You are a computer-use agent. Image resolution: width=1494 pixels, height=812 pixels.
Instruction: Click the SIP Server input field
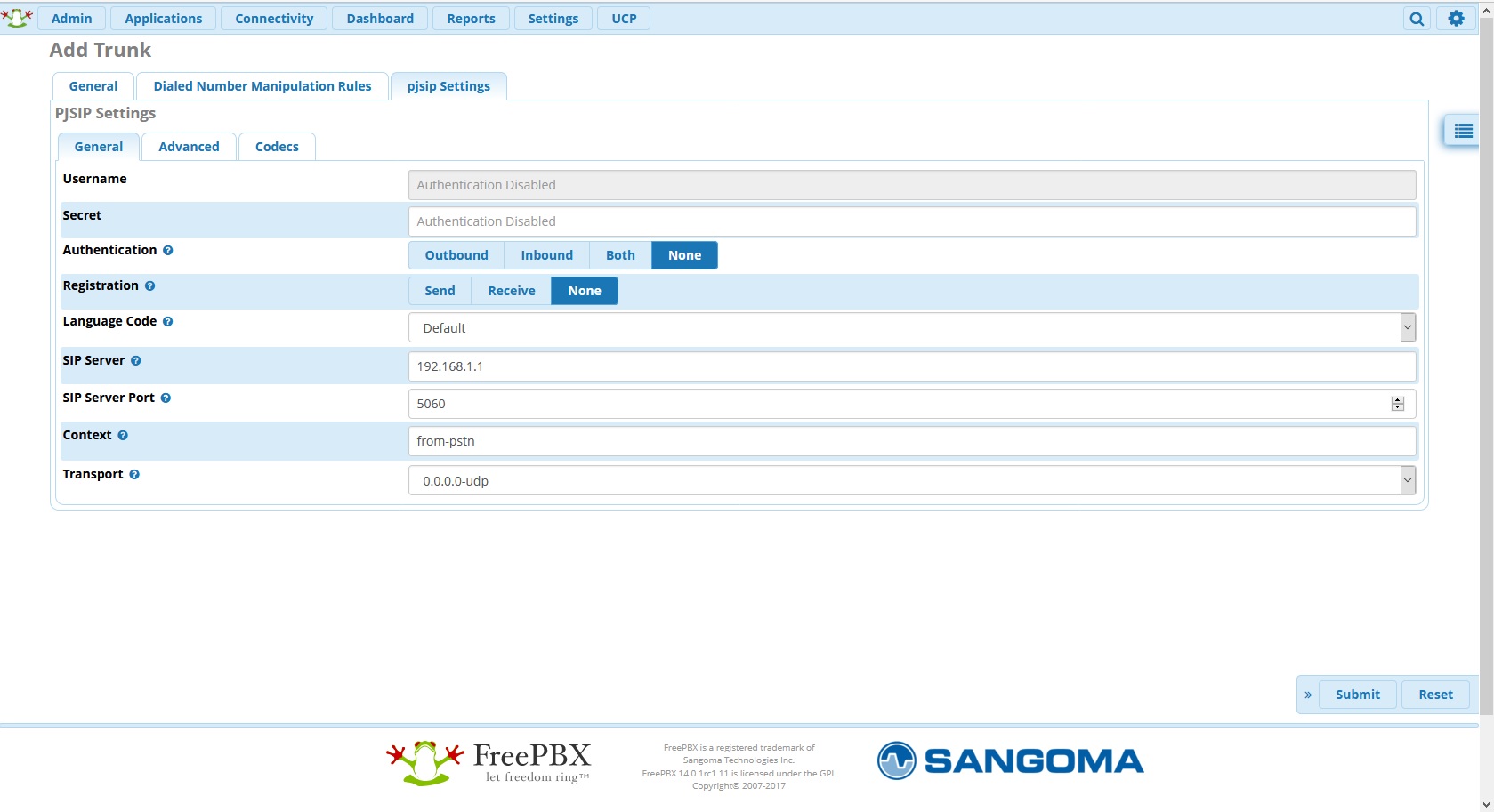coord(911,366)
